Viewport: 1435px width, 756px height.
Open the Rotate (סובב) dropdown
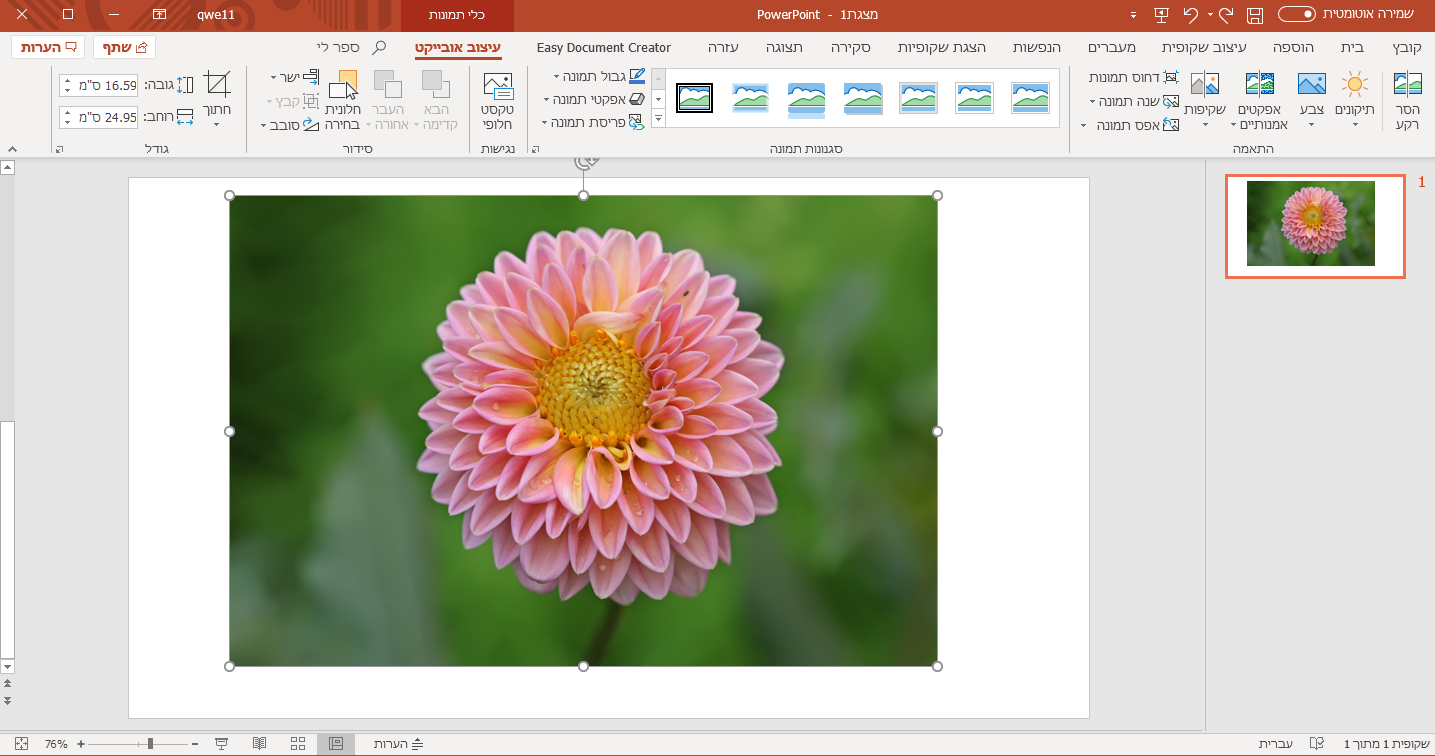(290, 125)
